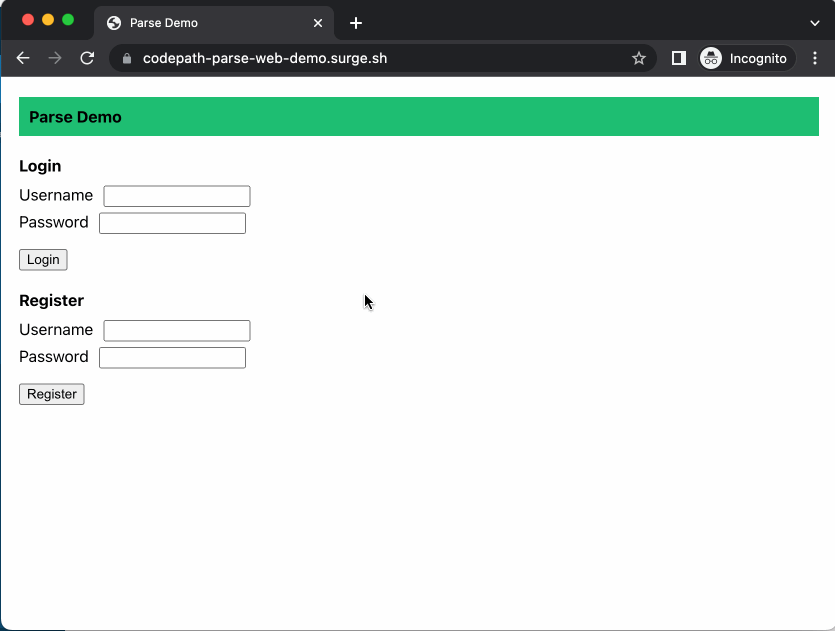The image size is (835, 631).
Task: Bookmark this page with the star icon
Action: (x=638, y=58)
